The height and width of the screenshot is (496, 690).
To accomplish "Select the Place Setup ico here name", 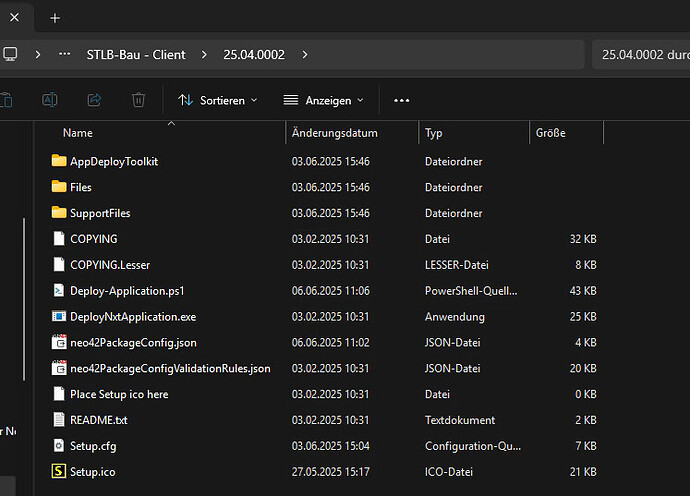I will (x=119, y=394).
